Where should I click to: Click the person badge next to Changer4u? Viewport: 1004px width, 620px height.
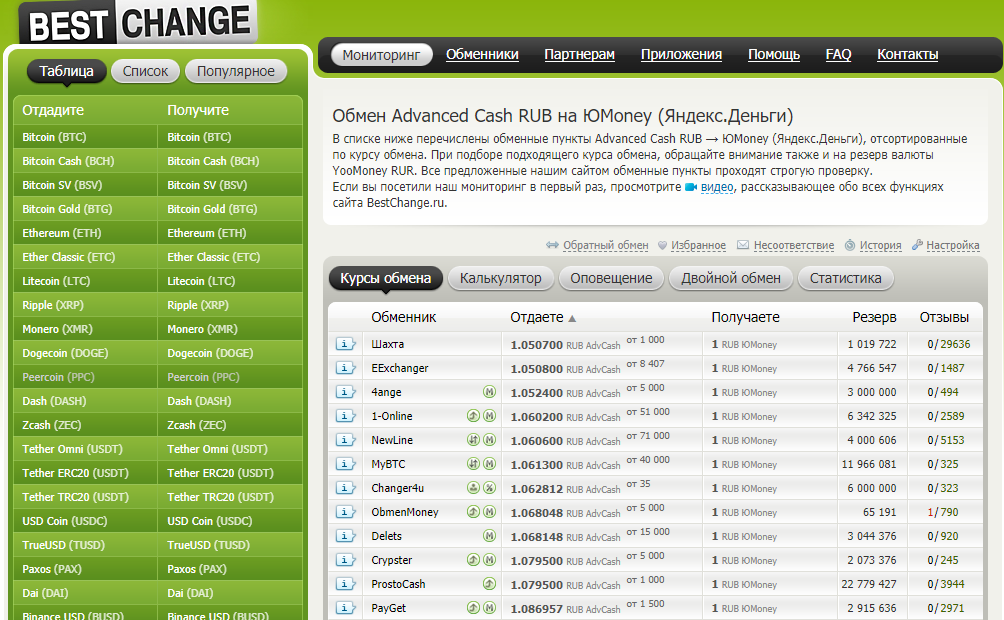pyautogui.click(x=473, y=488)
